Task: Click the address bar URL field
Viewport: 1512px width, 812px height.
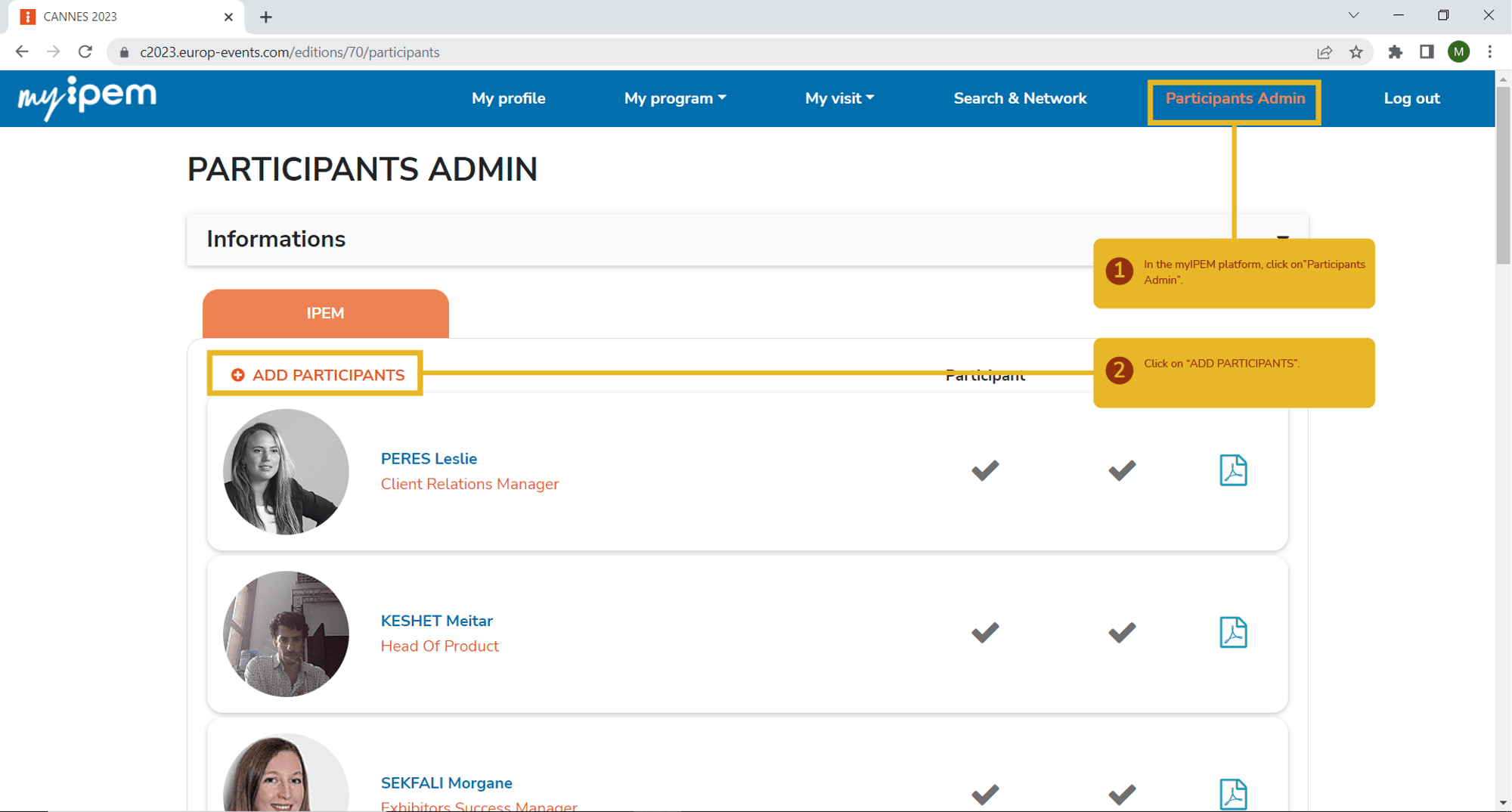Action: [x=711, y=52]
